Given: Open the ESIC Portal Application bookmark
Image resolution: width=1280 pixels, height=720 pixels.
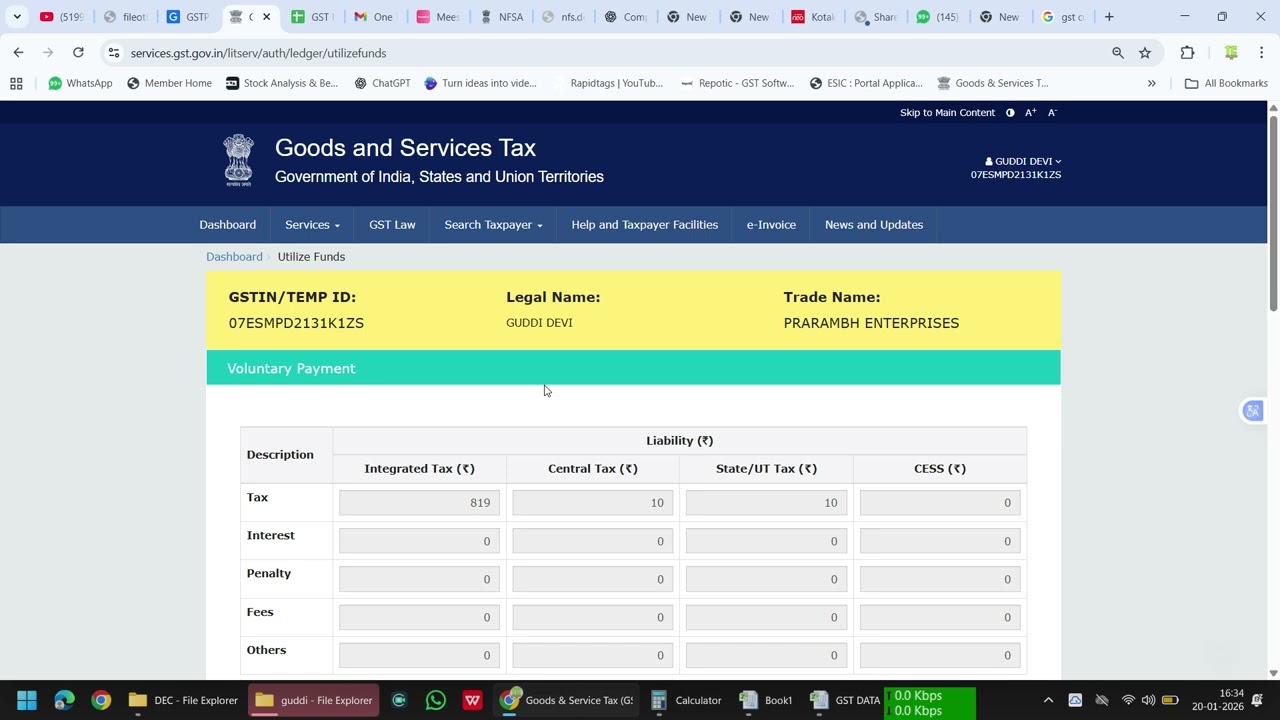Looking at the screenshot, I should tap(866, 83).
